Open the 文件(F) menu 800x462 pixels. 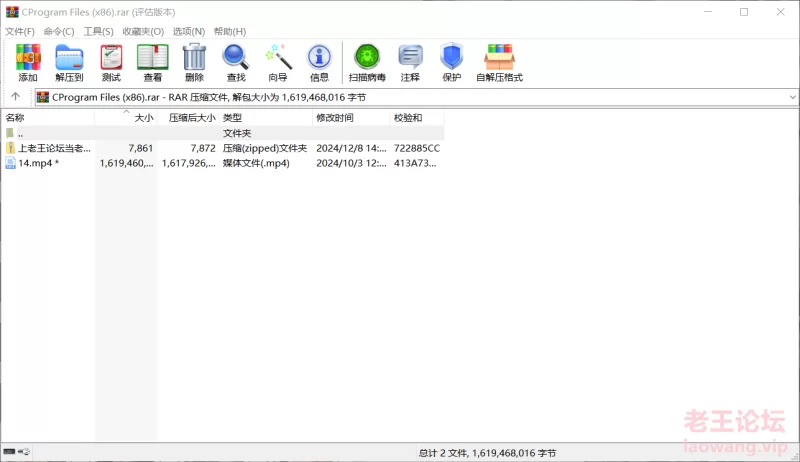tap(20, 32)
